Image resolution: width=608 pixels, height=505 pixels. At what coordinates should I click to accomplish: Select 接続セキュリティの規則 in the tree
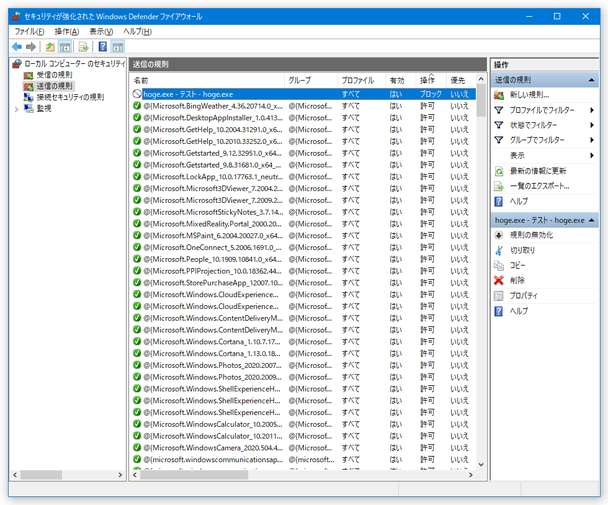[x=64, y=97]
